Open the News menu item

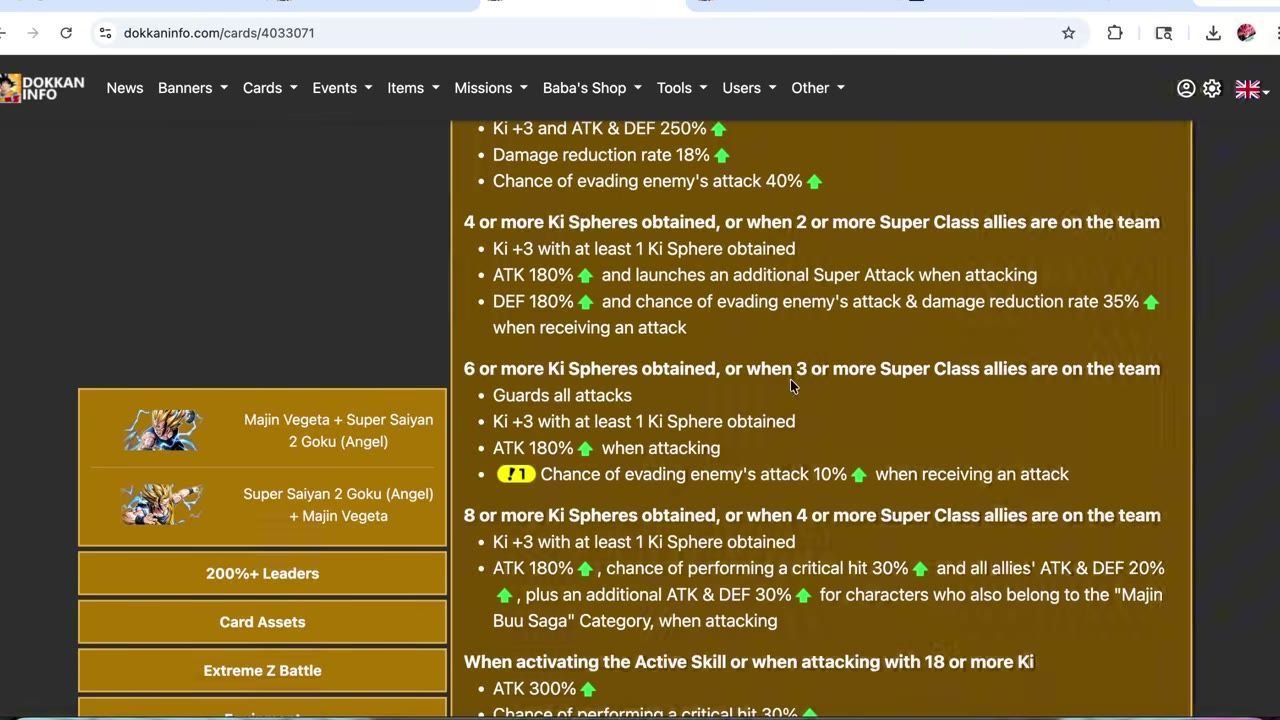(x=125, y=88)
